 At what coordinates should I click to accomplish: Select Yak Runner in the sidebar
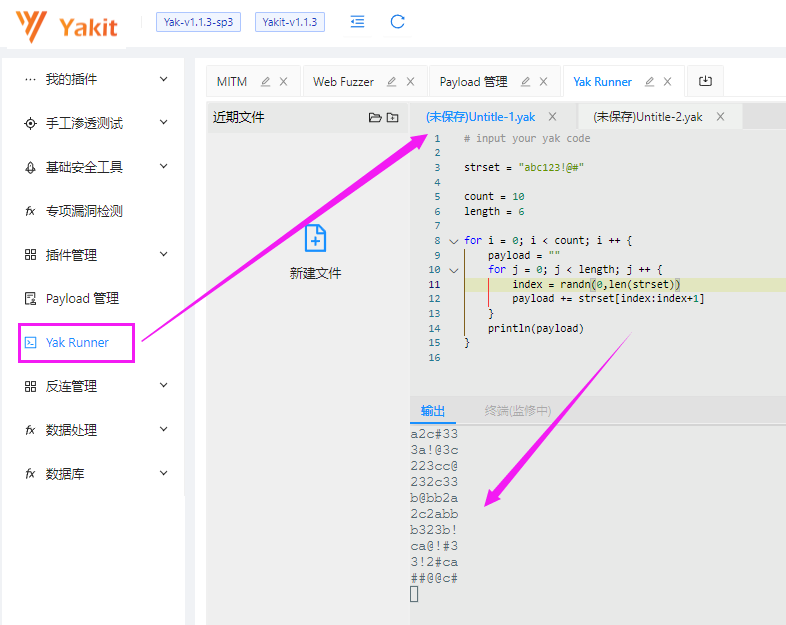coord(77,342)
